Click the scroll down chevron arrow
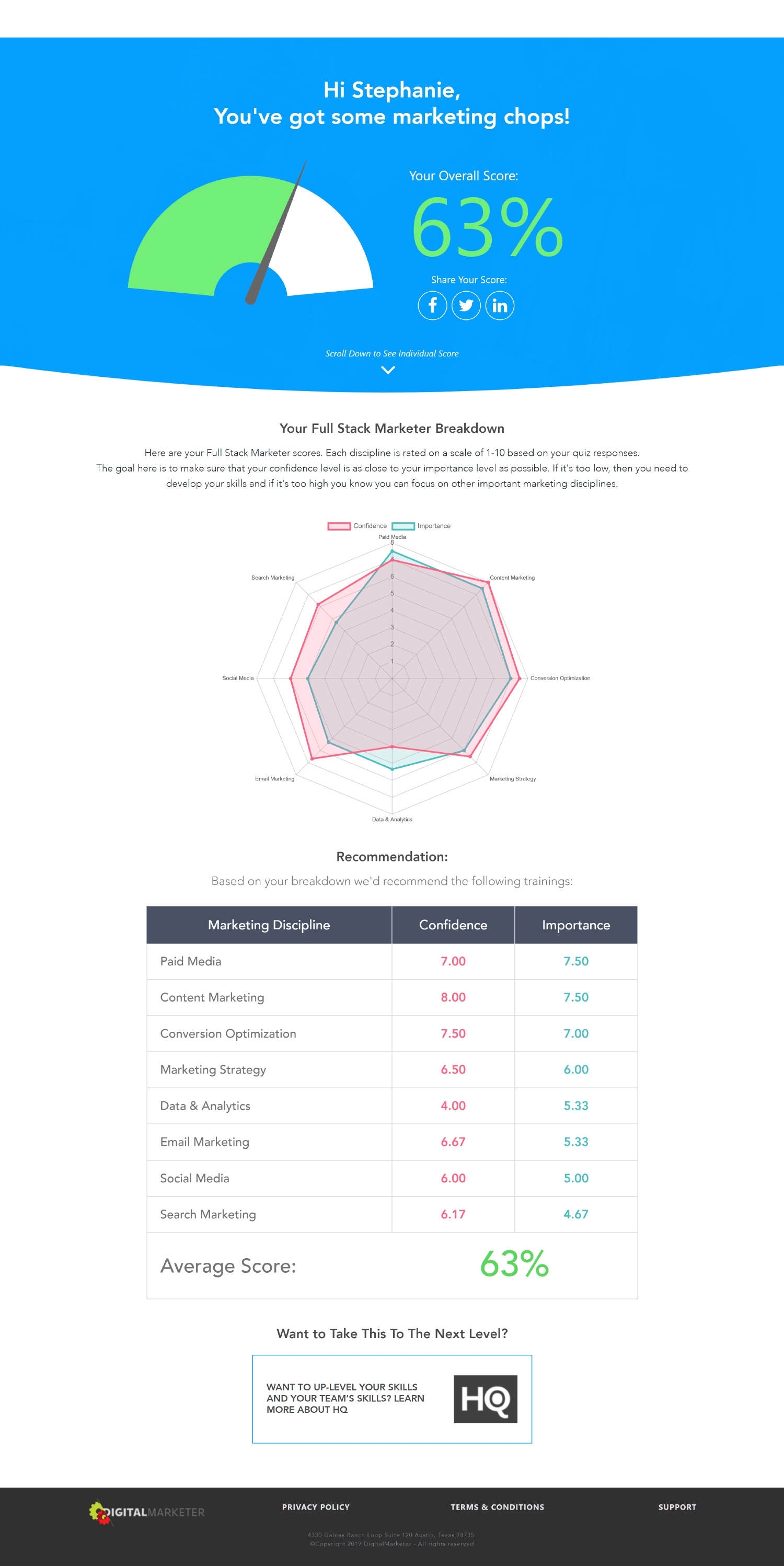Image resolution: width=784 pixels, height=1566 pixels. coord(388,370)
